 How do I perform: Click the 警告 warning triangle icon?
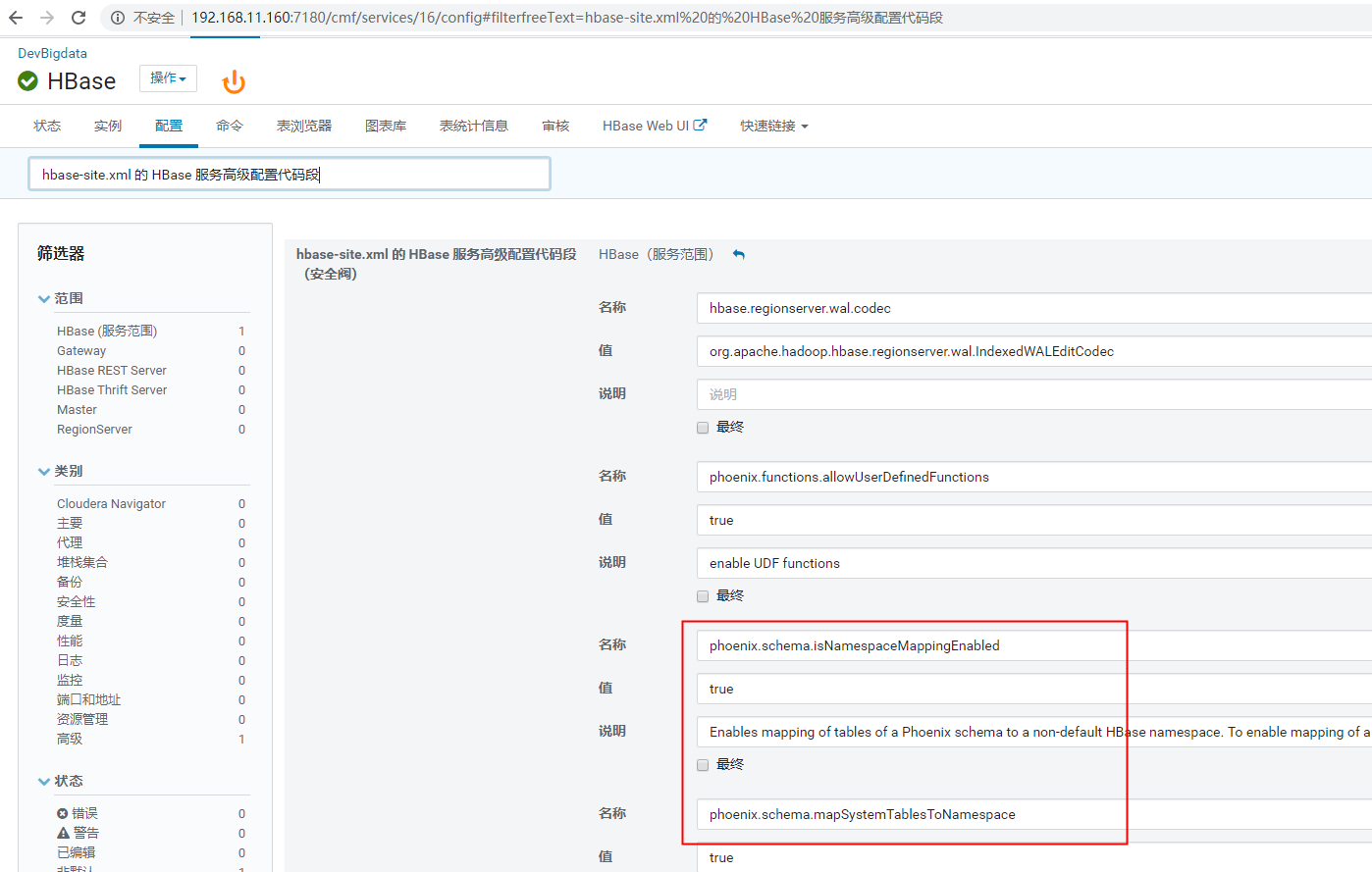point(63,833)
